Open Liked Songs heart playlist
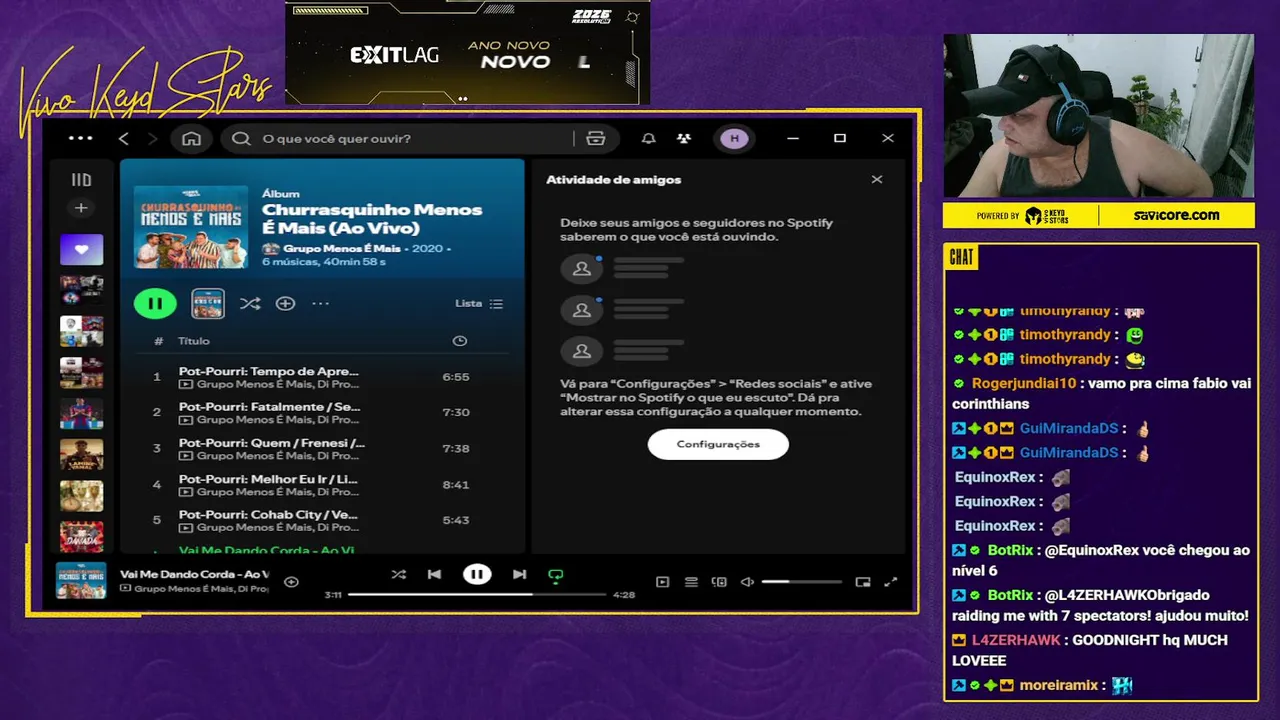 pyautogui.click(x=81, y=249)
